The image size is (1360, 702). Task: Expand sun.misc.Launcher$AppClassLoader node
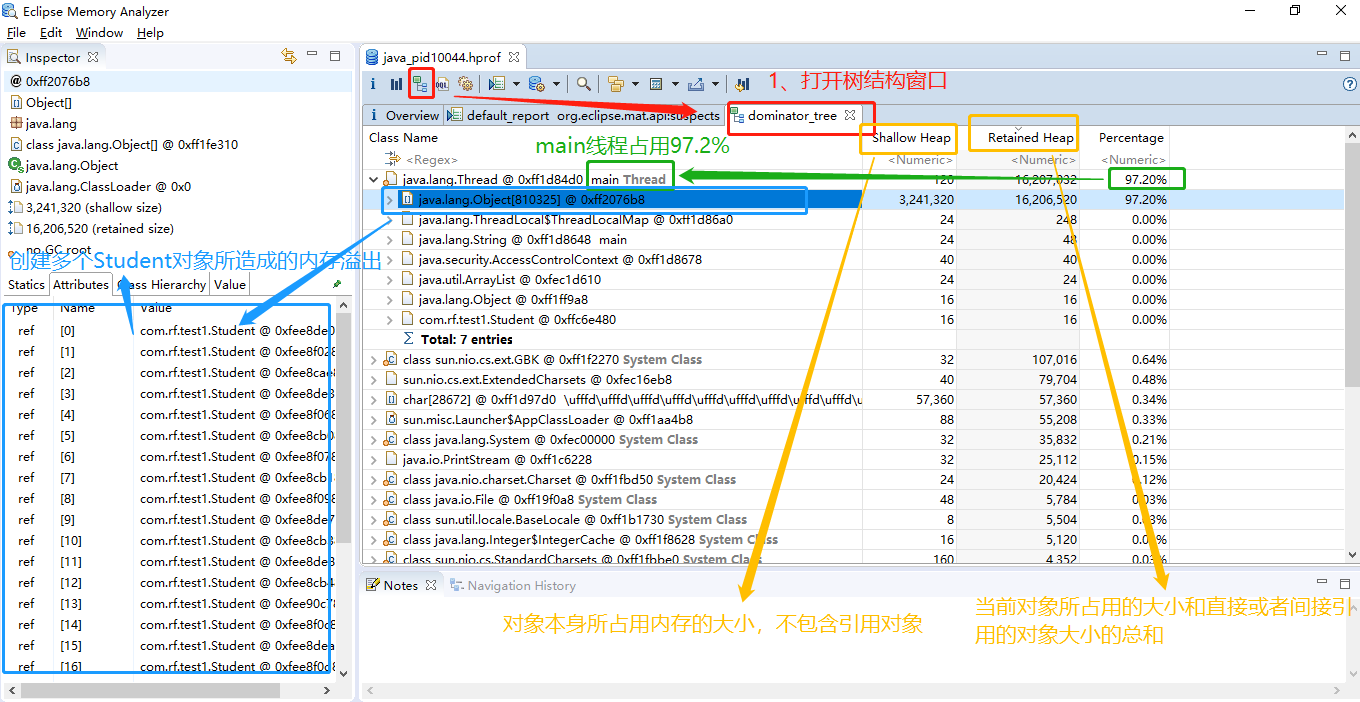coord(374,420)
